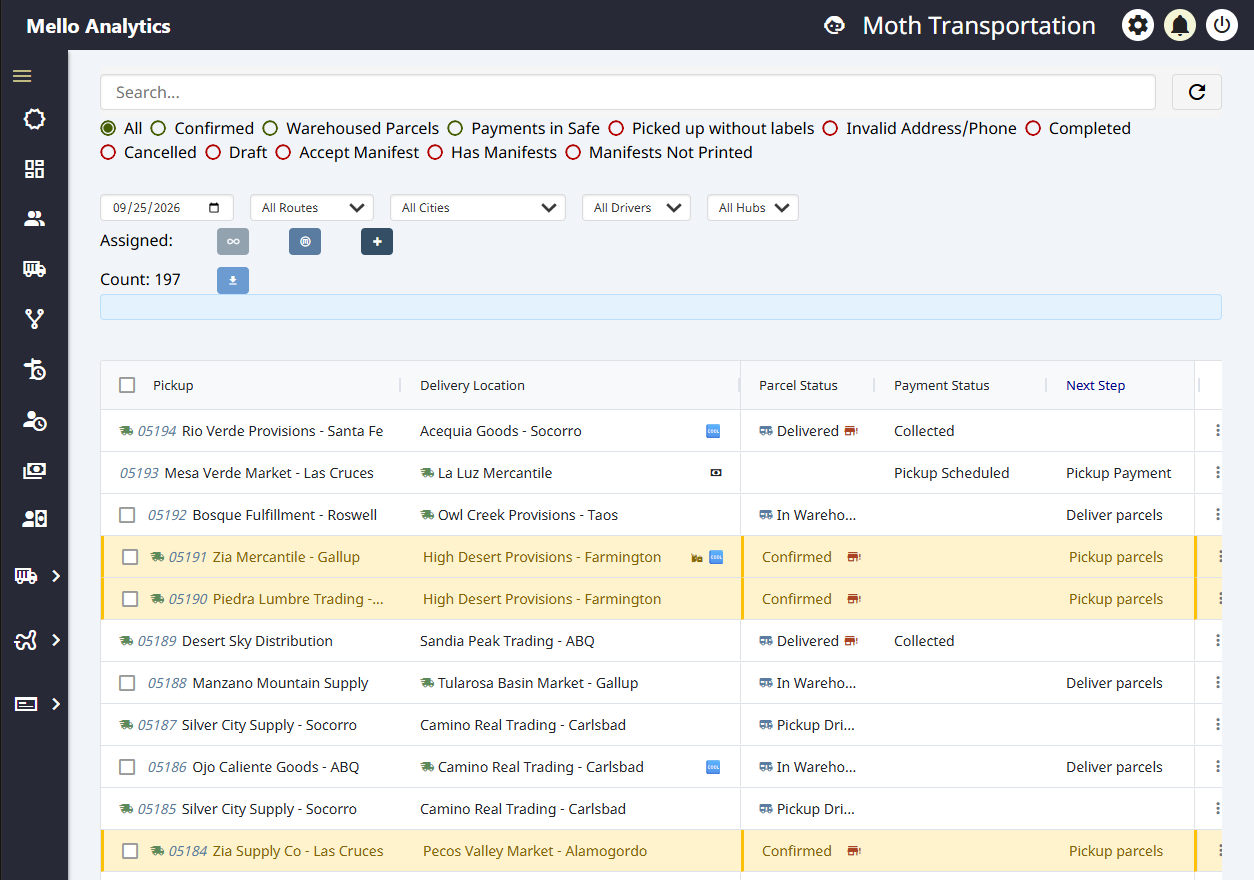This screenshot has width=1254, height=880.
Task: Check the box for row 05186
Action: pos(127,767)
